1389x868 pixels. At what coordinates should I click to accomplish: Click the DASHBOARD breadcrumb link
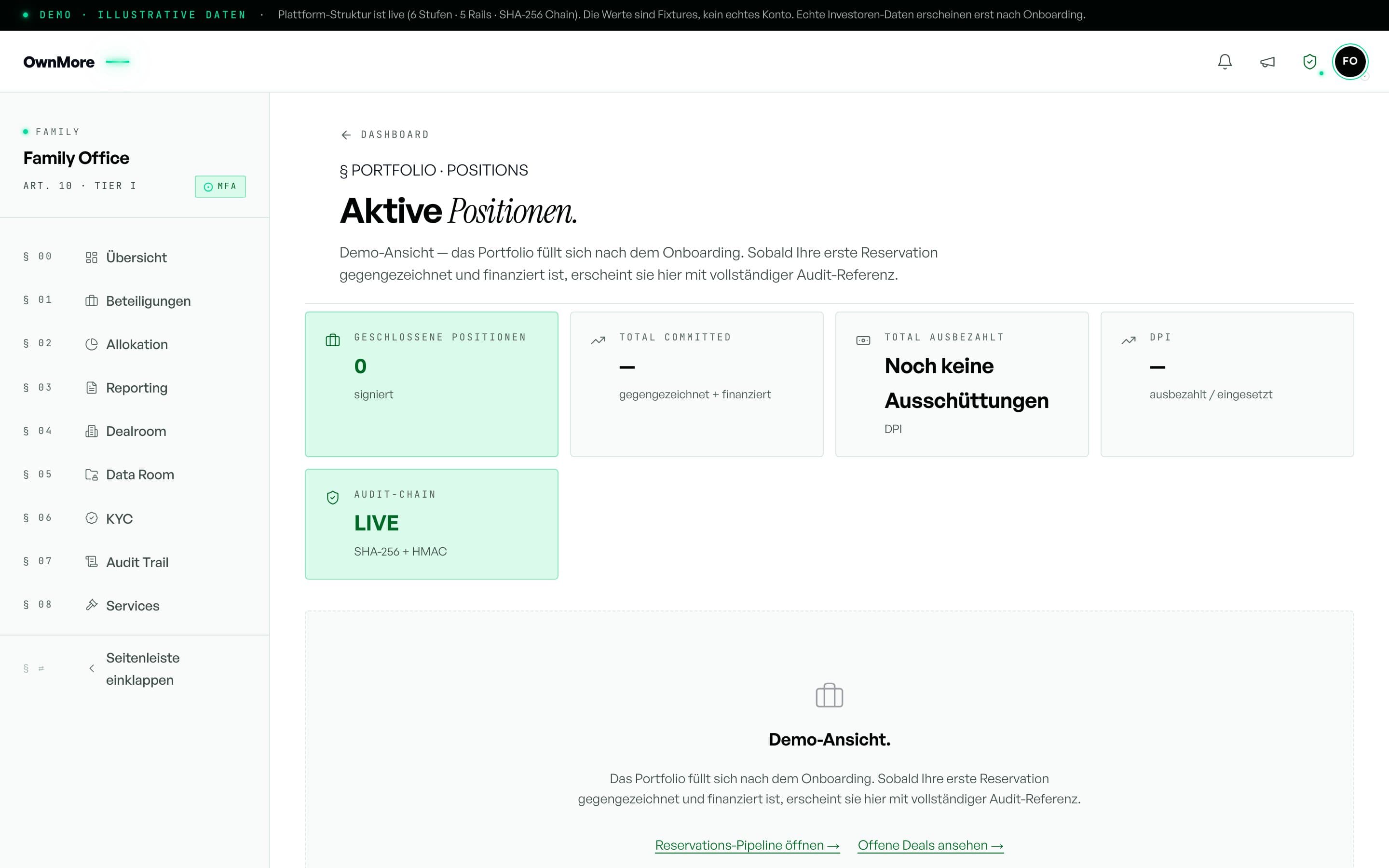coord(395,135)
